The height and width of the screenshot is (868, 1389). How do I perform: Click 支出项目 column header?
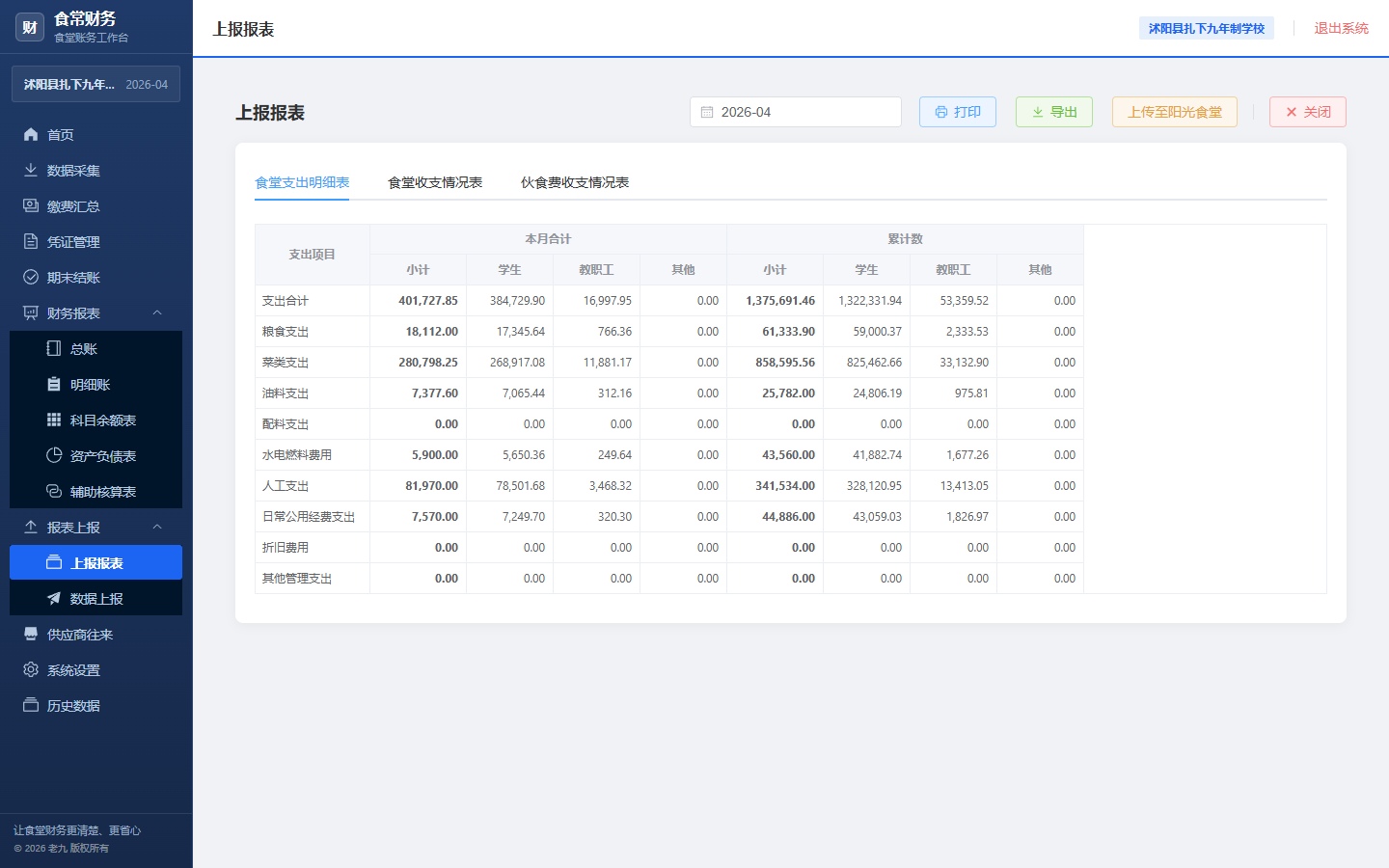click(313, 255)
